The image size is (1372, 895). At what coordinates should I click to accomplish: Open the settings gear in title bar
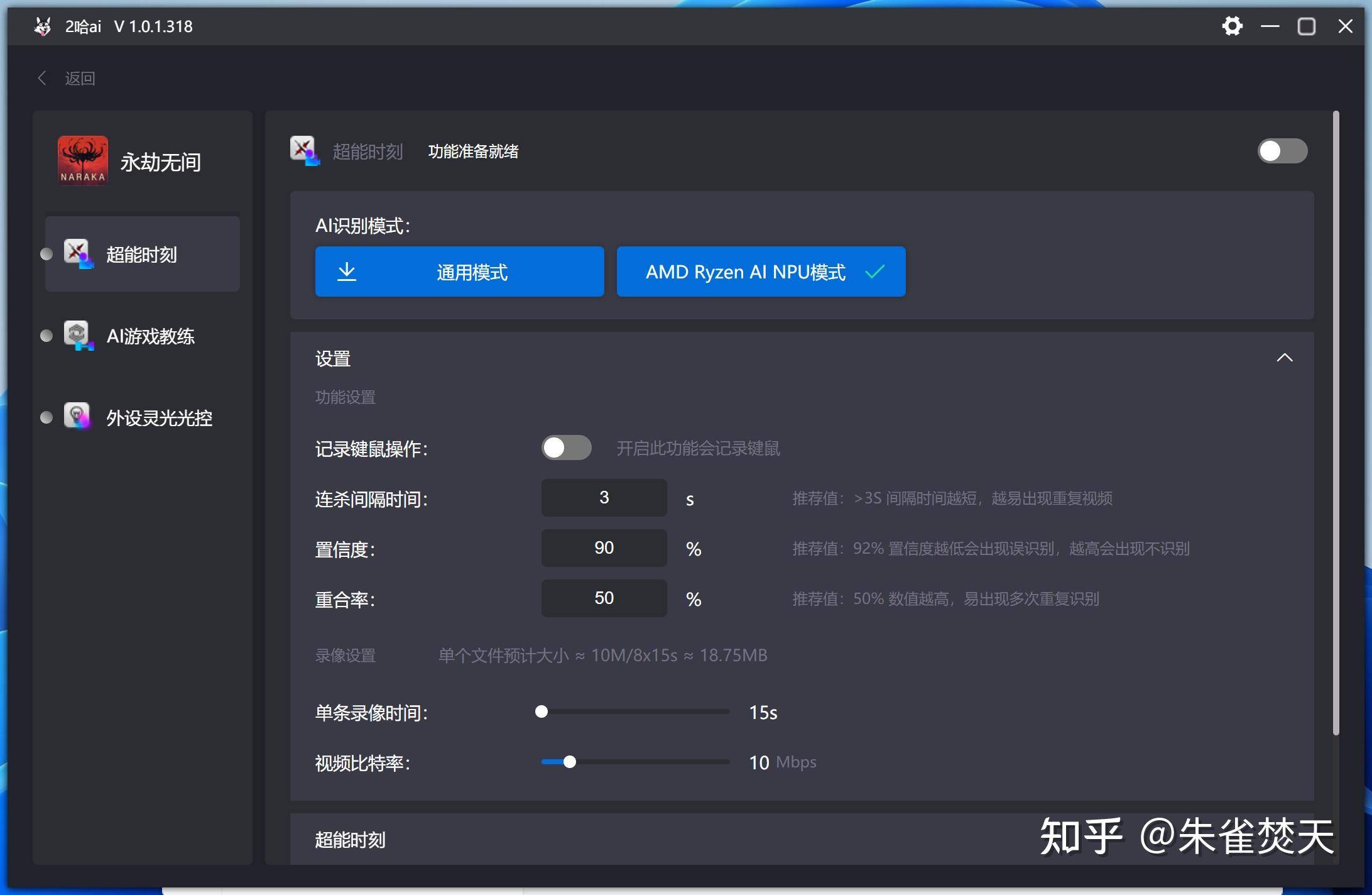(1232, 26)
